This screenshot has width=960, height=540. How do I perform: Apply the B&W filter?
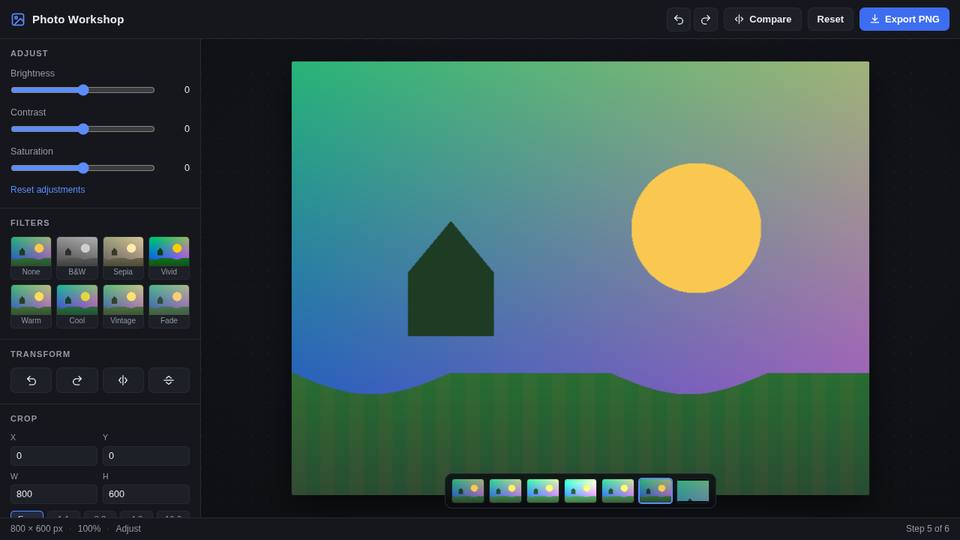(77, 258)
